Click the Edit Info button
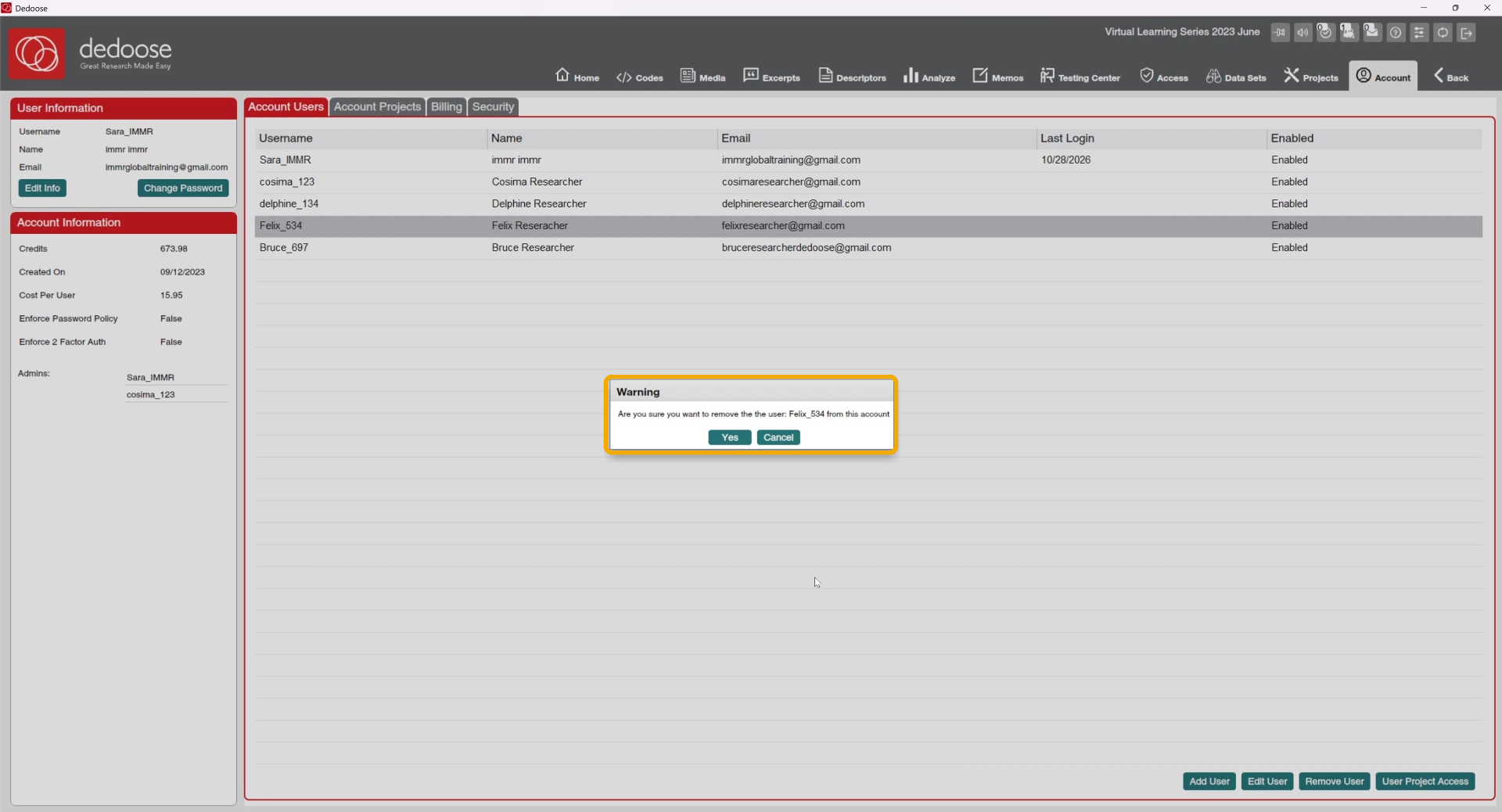The image size is (1502, 812). click(x=42, y=189)
